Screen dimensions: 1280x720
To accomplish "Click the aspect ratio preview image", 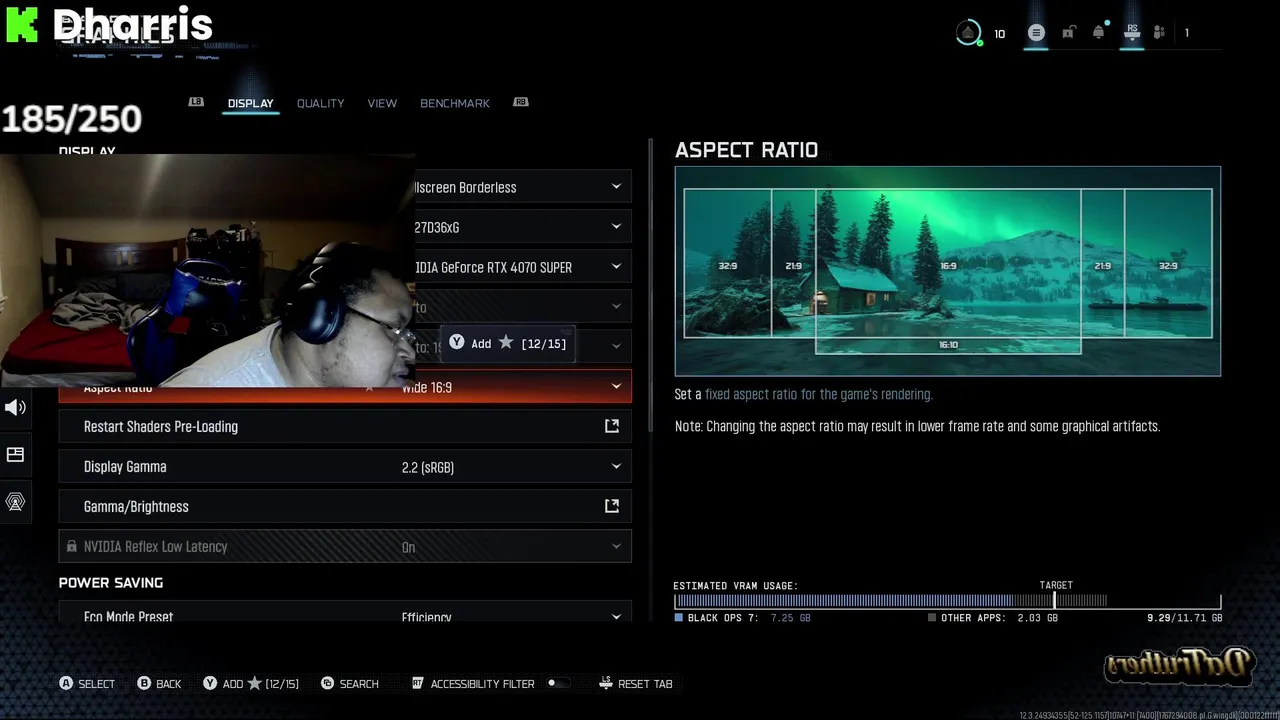I will [x=947, y=271].
